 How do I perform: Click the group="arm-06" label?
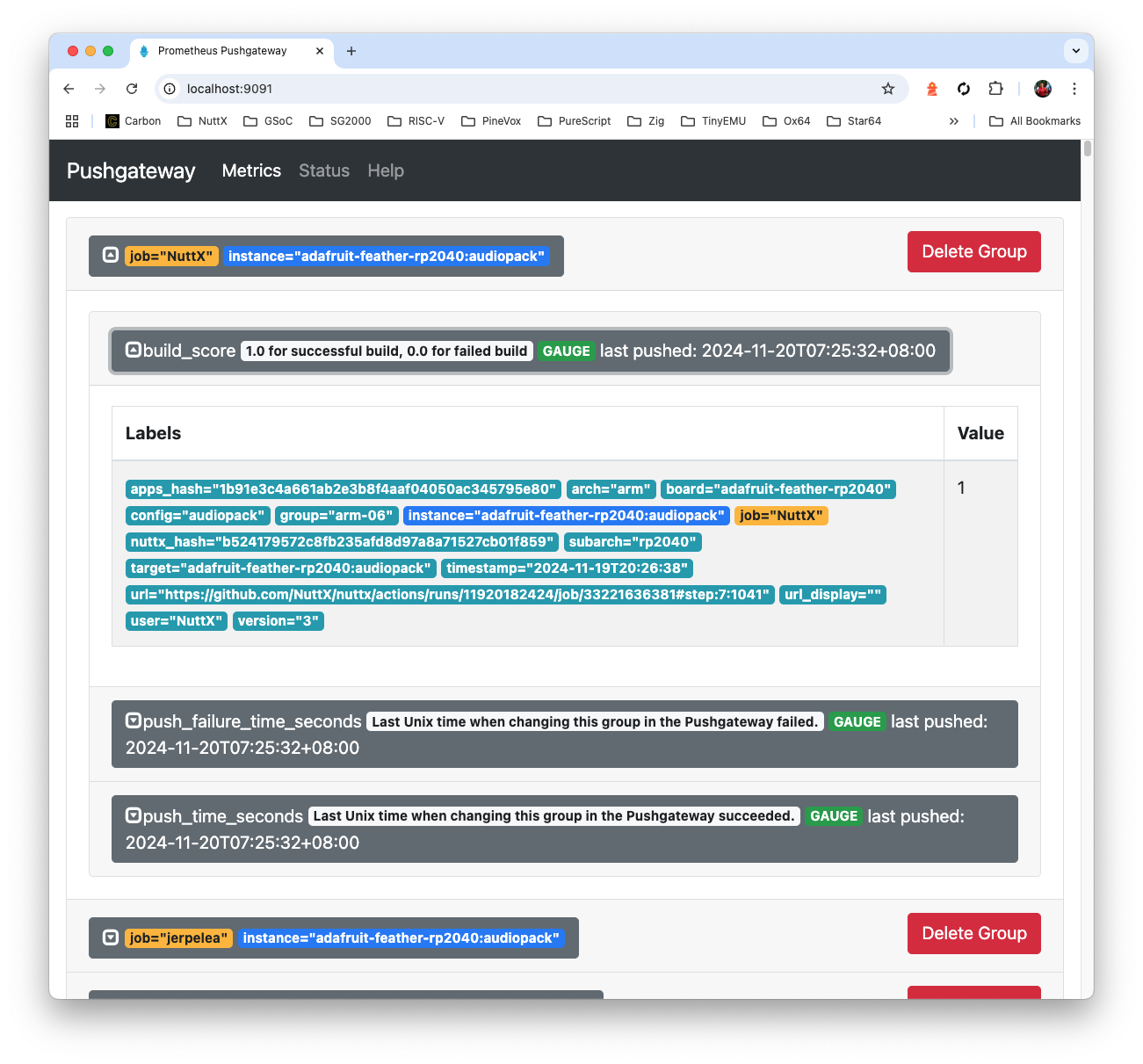tap(336, 516)
